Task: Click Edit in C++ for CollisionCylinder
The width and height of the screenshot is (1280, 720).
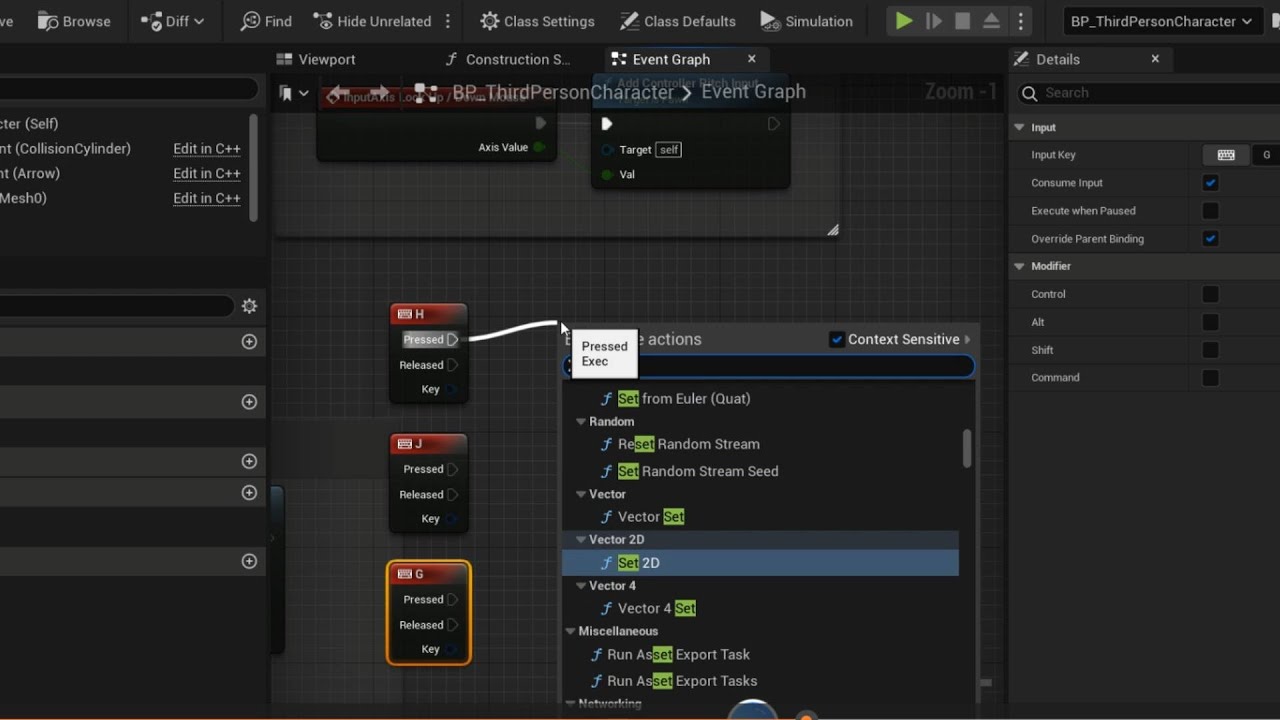Action: pos(207,148)
